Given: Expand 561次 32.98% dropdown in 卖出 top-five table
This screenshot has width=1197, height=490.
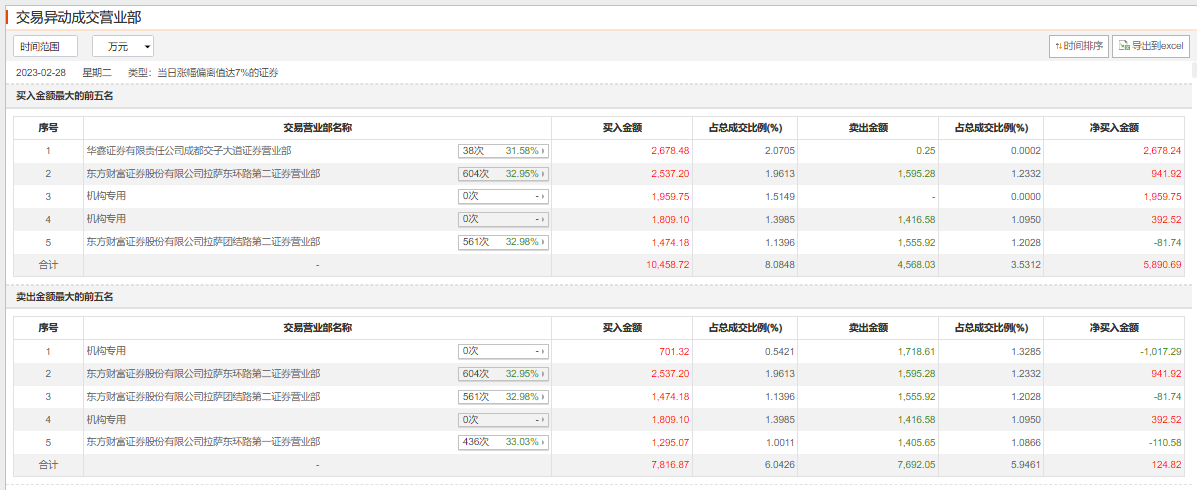Looking at the screenshot, I should [x=504, y=397].
